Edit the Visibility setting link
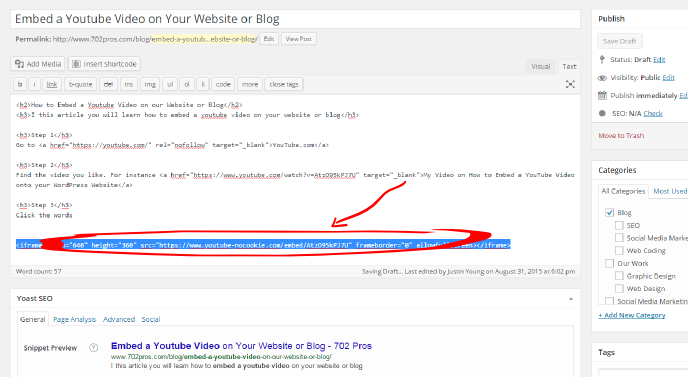 [x=668, y=78]
